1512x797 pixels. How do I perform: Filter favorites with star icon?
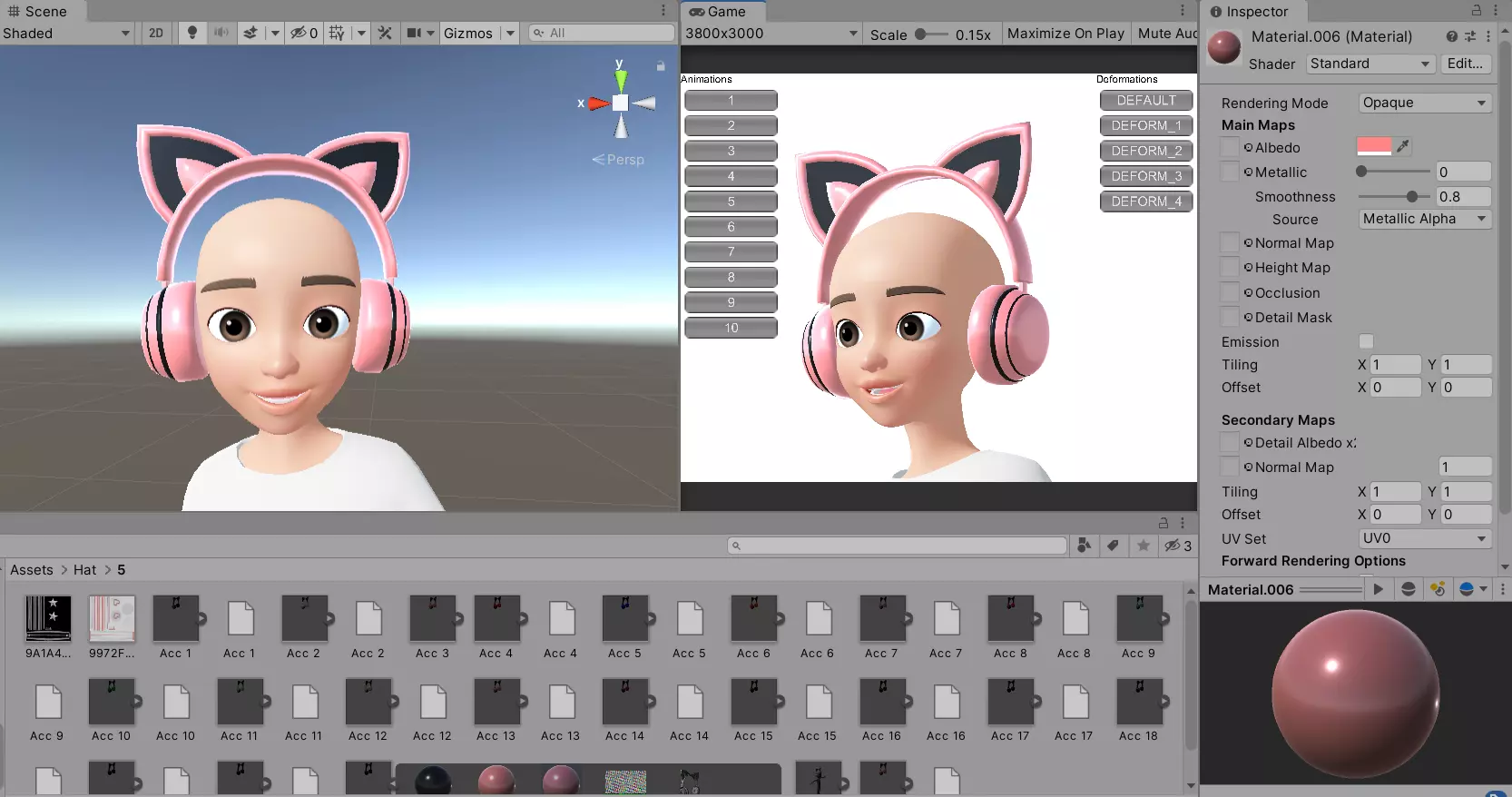tap(1144, 546)
